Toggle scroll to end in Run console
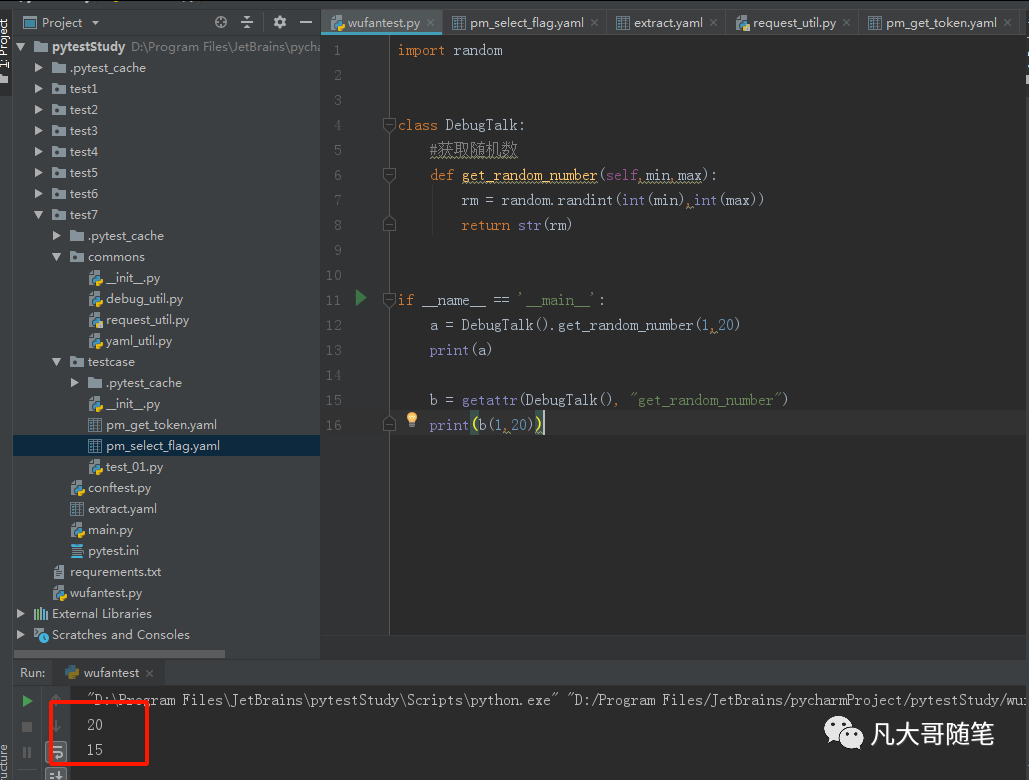Viewport: 1029px width, 780px height. pyautogui.click(x=57, y=774)
